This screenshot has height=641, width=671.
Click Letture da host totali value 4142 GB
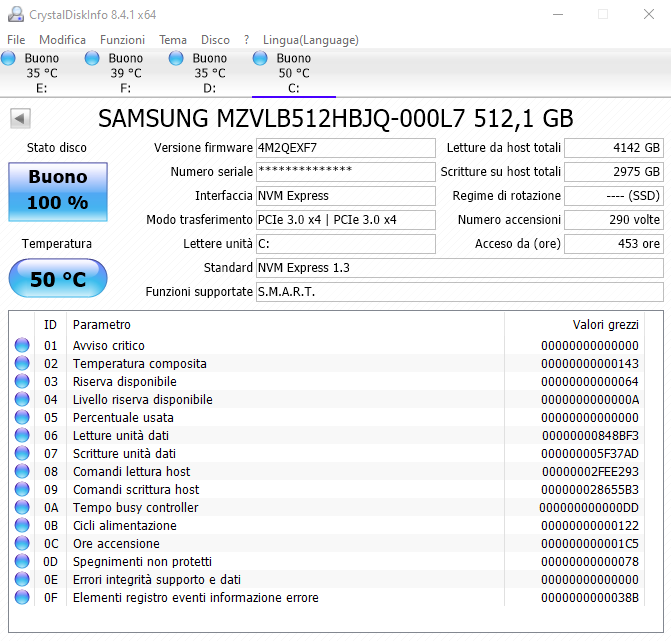(614, 148)
